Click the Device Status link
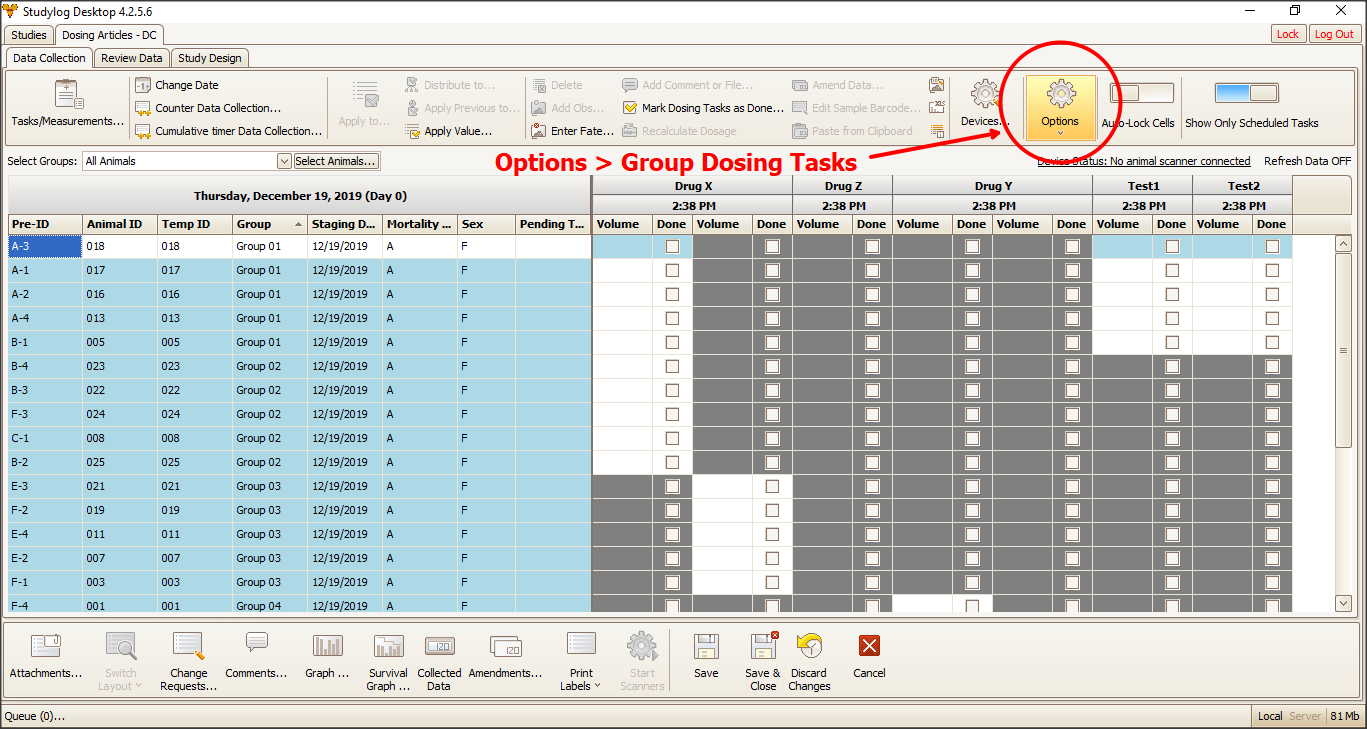 [x=1144, y=161]
